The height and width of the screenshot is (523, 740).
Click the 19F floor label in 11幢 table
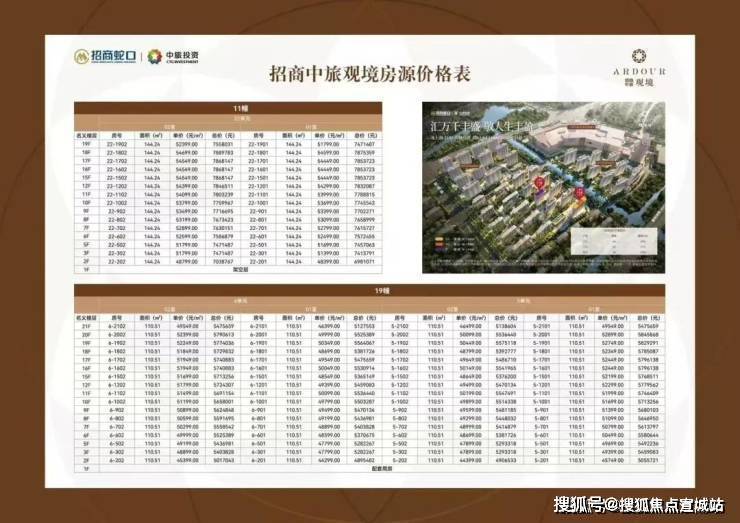tap(87, 143)
